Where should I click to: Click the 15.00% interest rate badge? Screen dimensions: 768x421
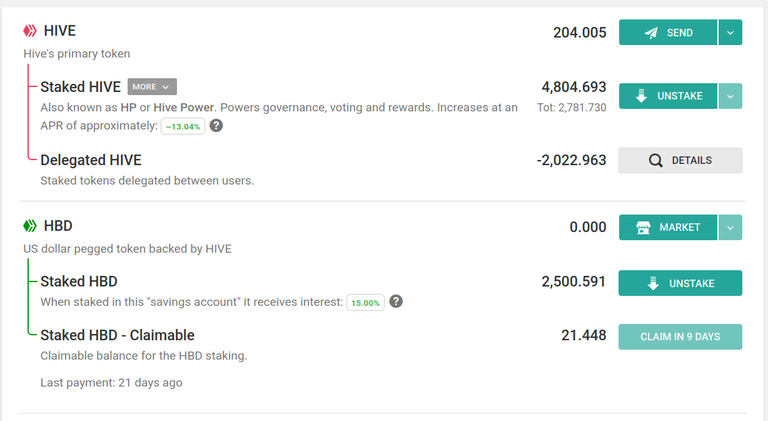365,303
